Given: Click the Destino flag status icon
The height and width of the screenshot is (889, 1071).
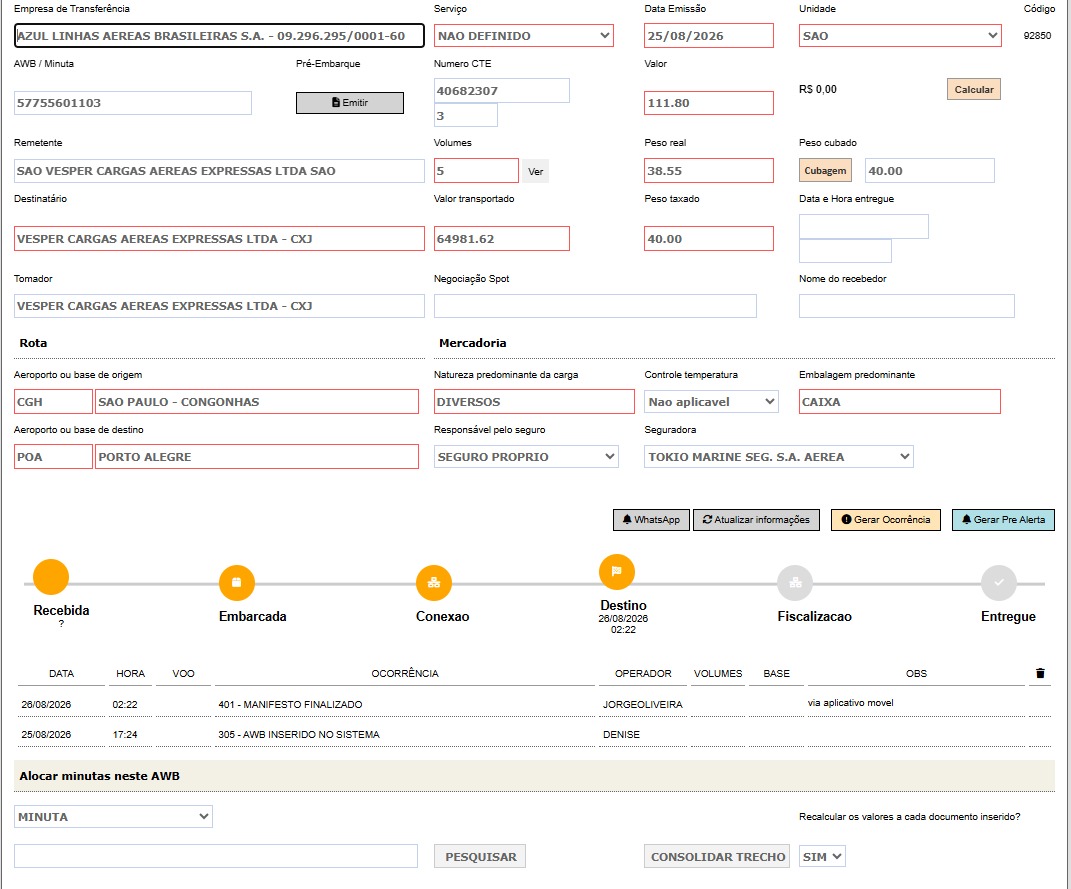Looking at the screenshot, I should click(x=617, y=572).
